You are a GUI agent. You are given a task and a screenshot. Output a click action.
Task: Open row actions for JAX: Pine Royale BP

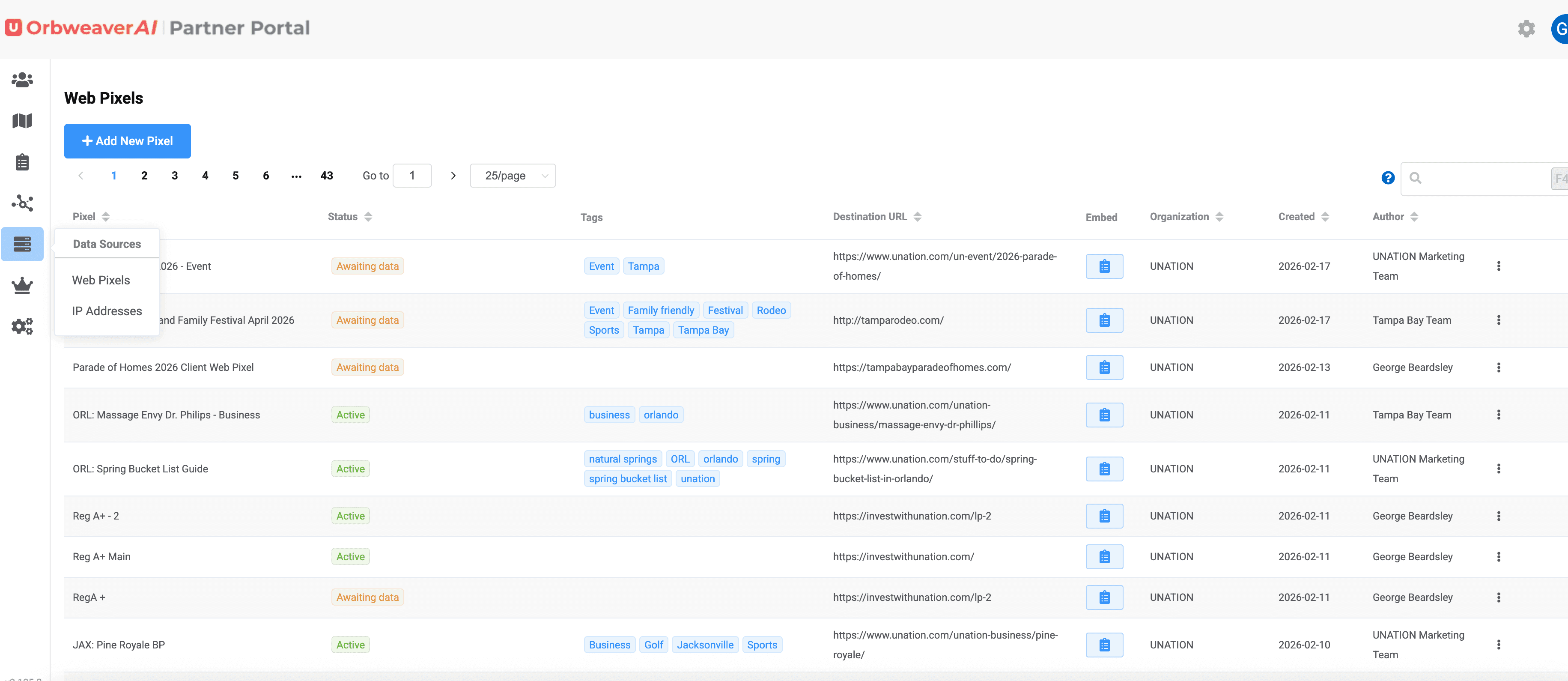[x=1498, y=645]
